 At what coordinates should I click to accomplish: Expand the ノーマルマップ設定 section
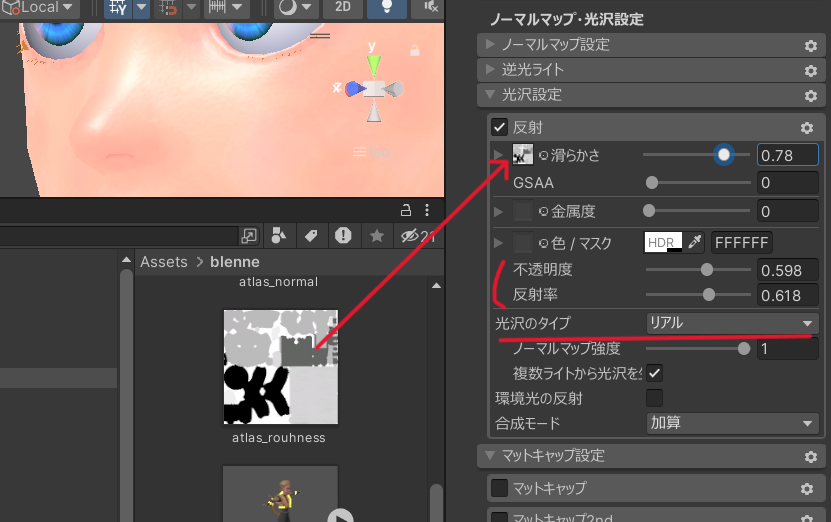(489, 45)
